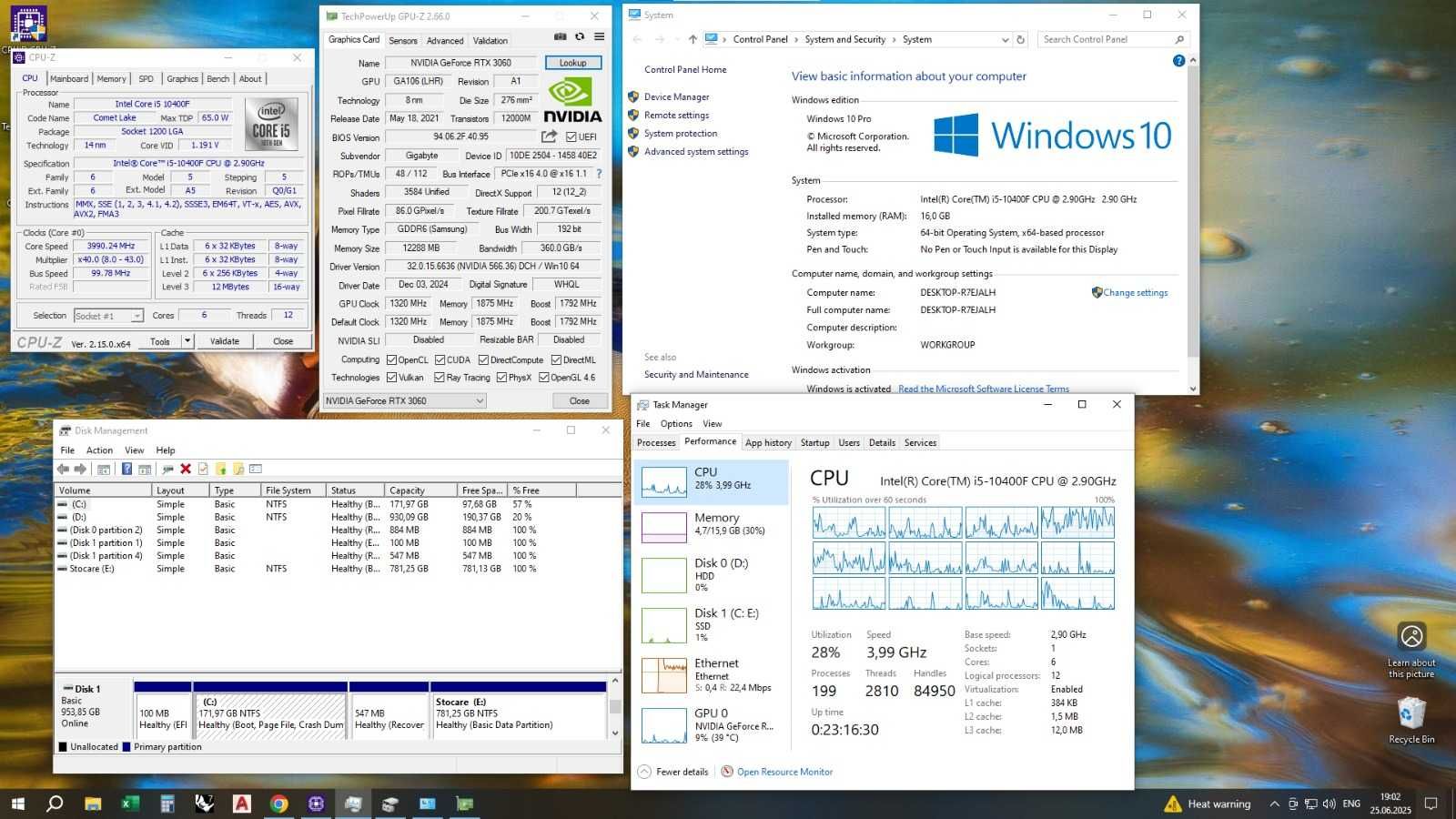Click the refresh icon in System address bar

tap(1020, 39)
